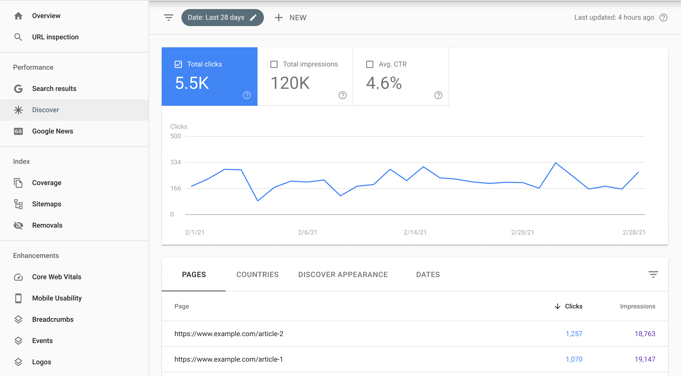This screenshot has width=681, height=376.
Task: Select the 120K Total impressions card
Action: pos(305,76)
